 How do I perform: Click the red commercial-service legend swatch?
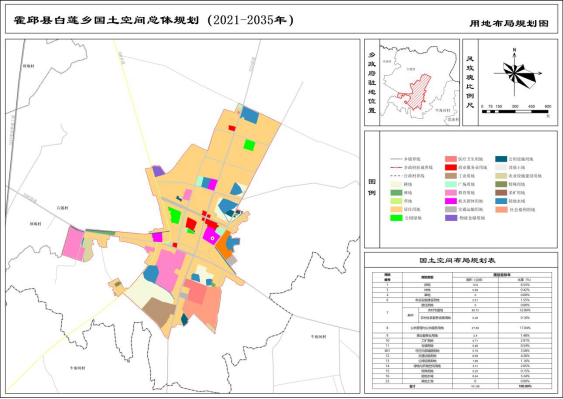coord(451,167)
